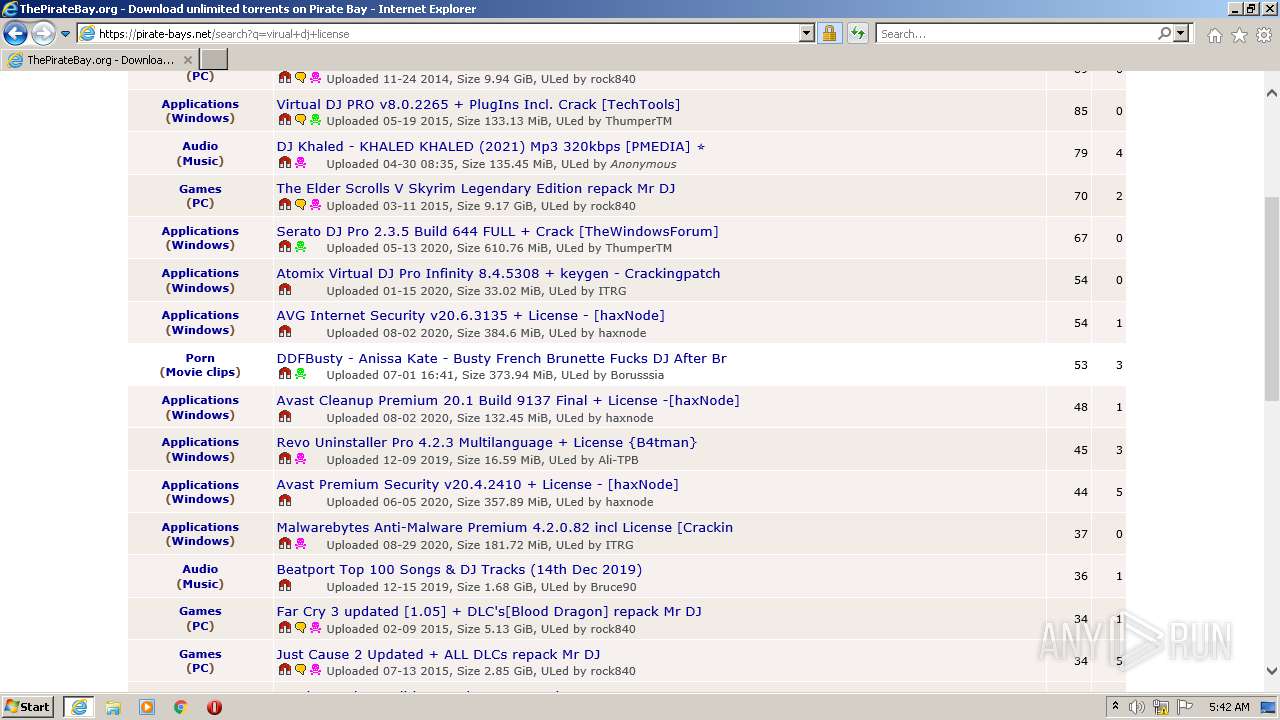Open comments bubble on Just Cause 2 row

(x=300, y=670)
